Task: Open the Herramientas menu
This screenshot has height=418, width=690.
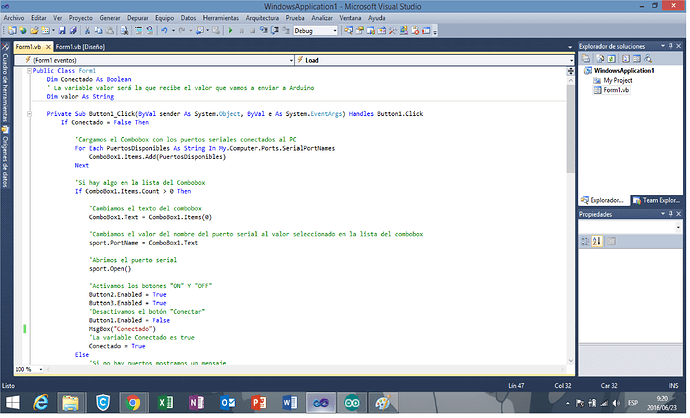Action: [222, 18]
